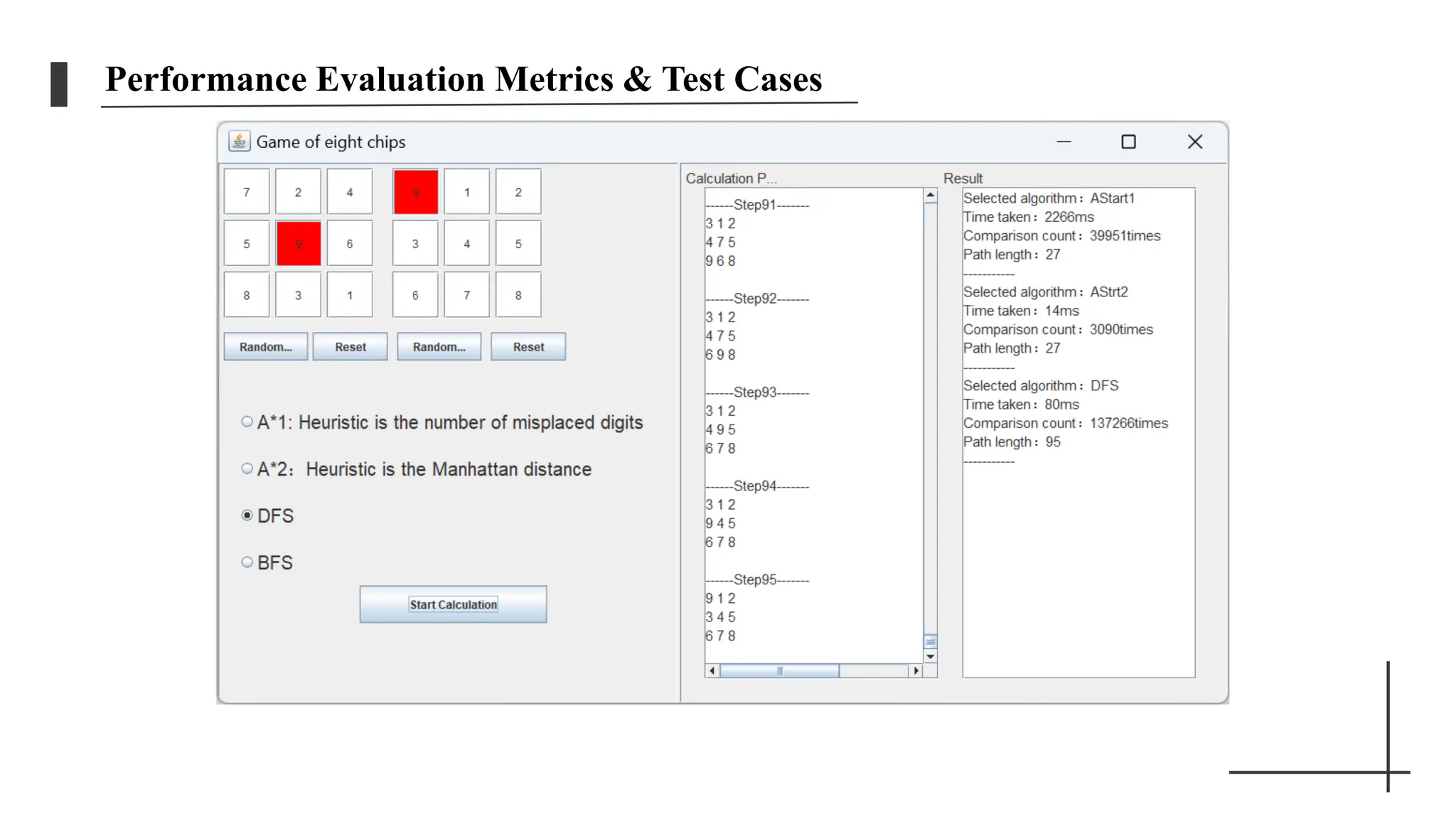Click the Reset button under the left grid

(350, 347)
